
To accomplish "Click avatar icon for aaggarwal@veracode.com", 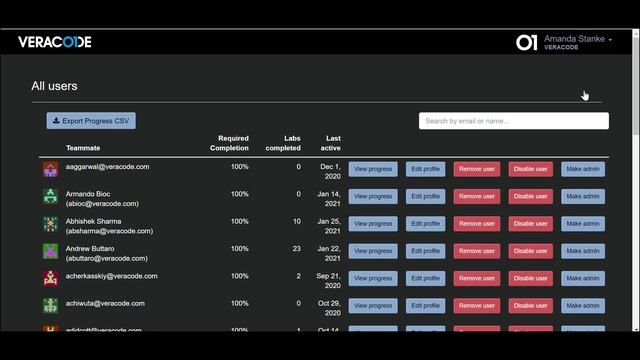I will pos(51,169).
